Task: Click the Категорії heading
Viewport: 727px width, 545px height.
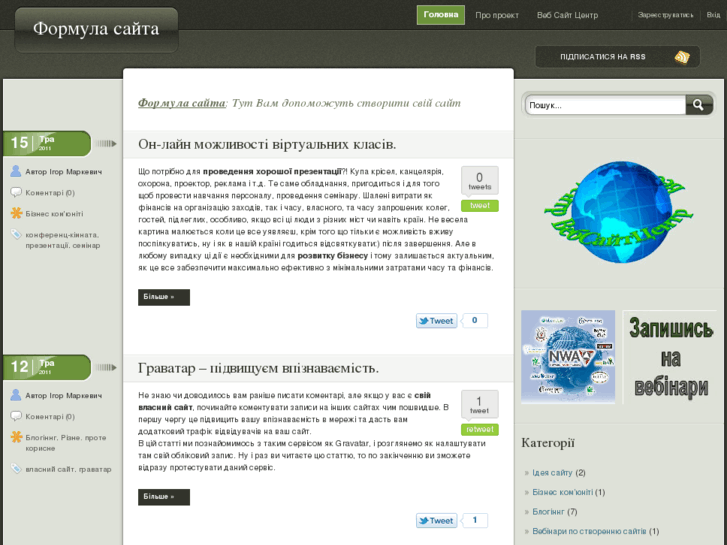Action: pyautogui.click(x=548, y=443)
